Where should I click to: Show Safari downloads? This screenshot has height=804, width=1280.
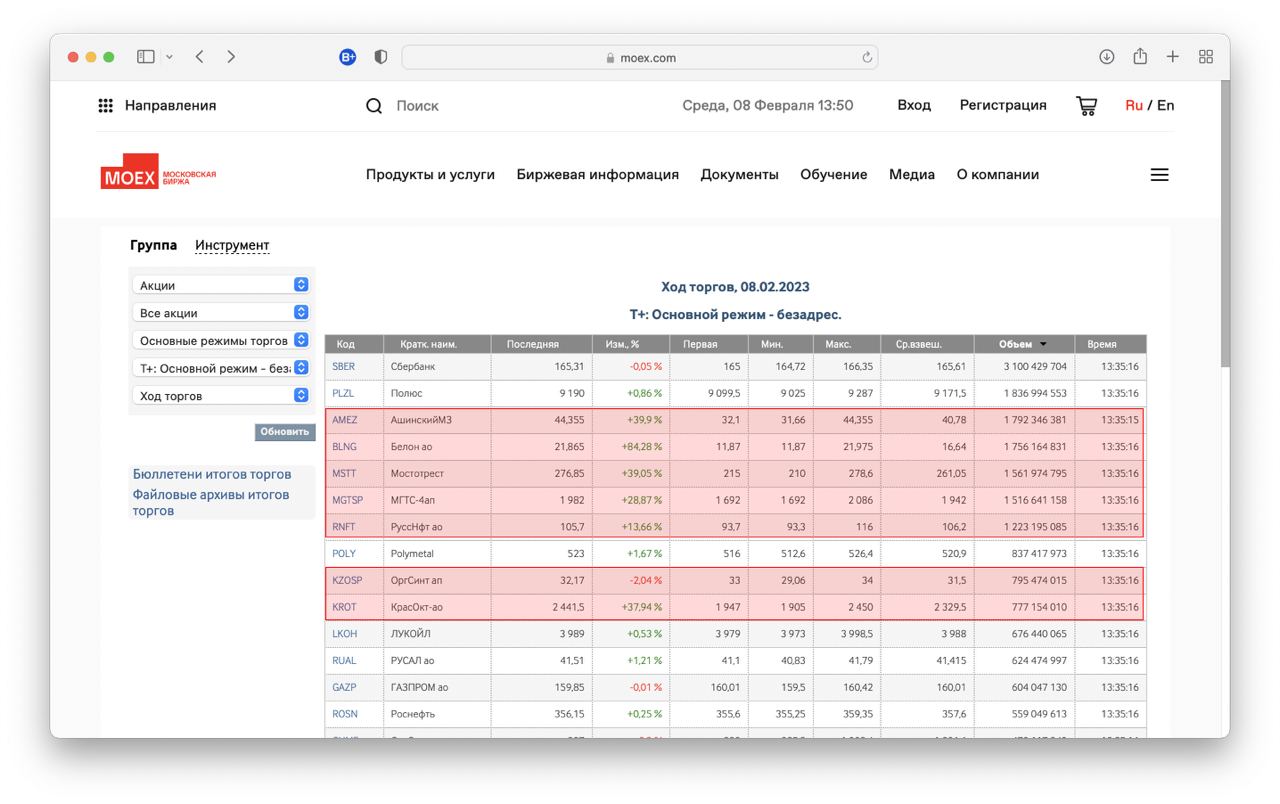click(1106, 57)
